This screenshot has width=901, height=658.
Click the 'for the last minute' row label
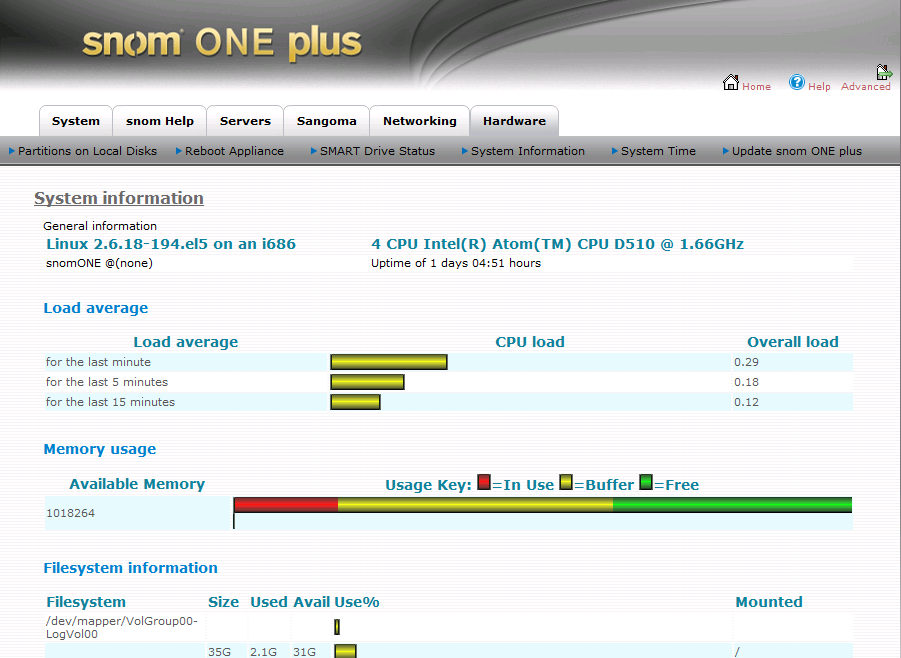98,362
